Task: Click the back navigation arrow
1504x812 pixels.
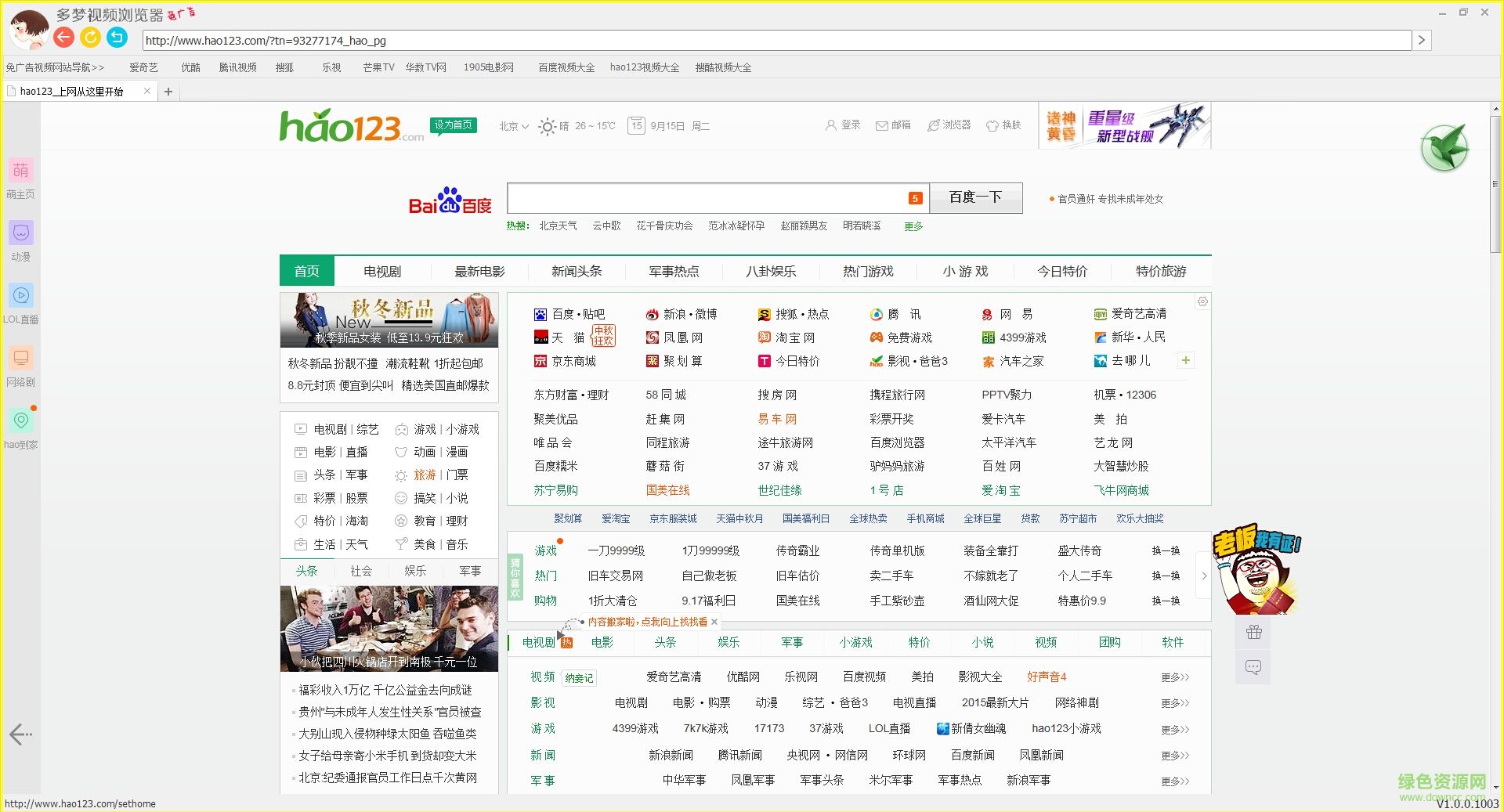Action: [x=63, y=37]
